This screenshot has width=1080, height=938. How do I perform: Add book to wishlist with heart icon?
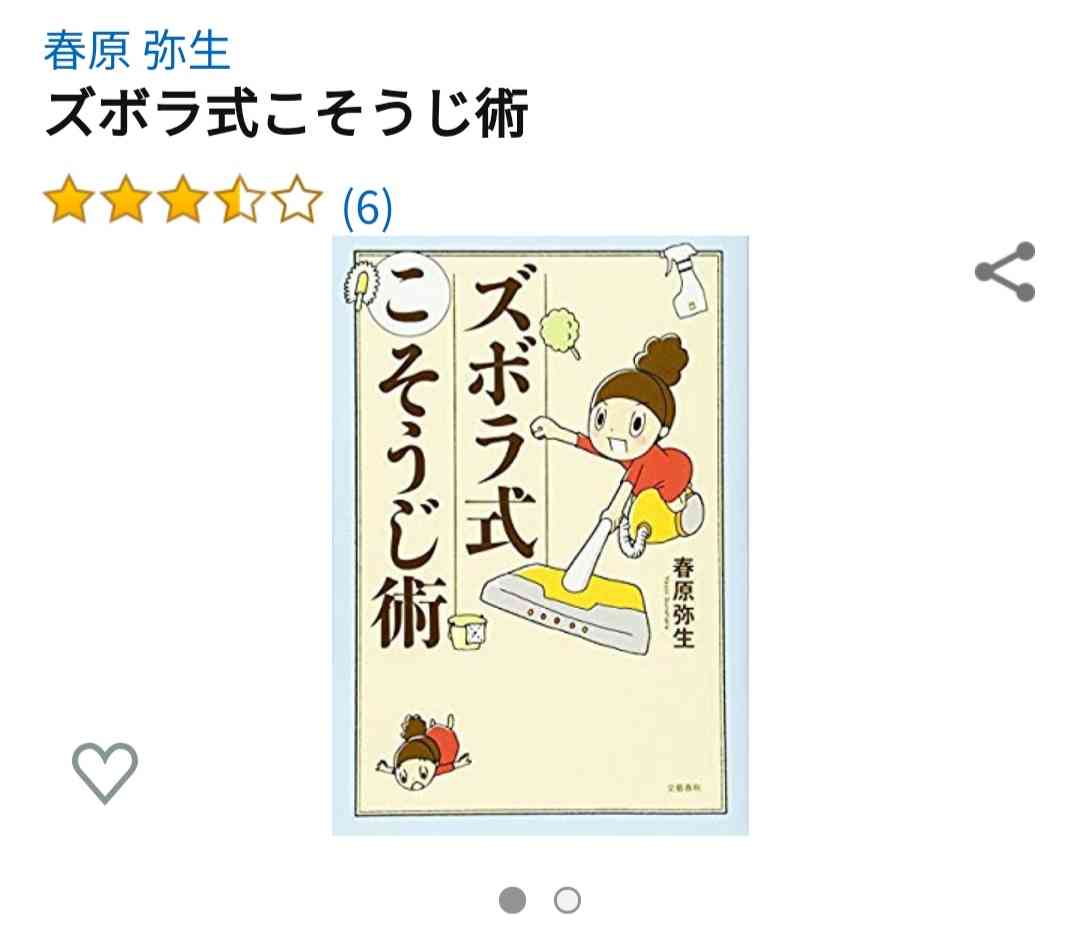coord(105,772)
